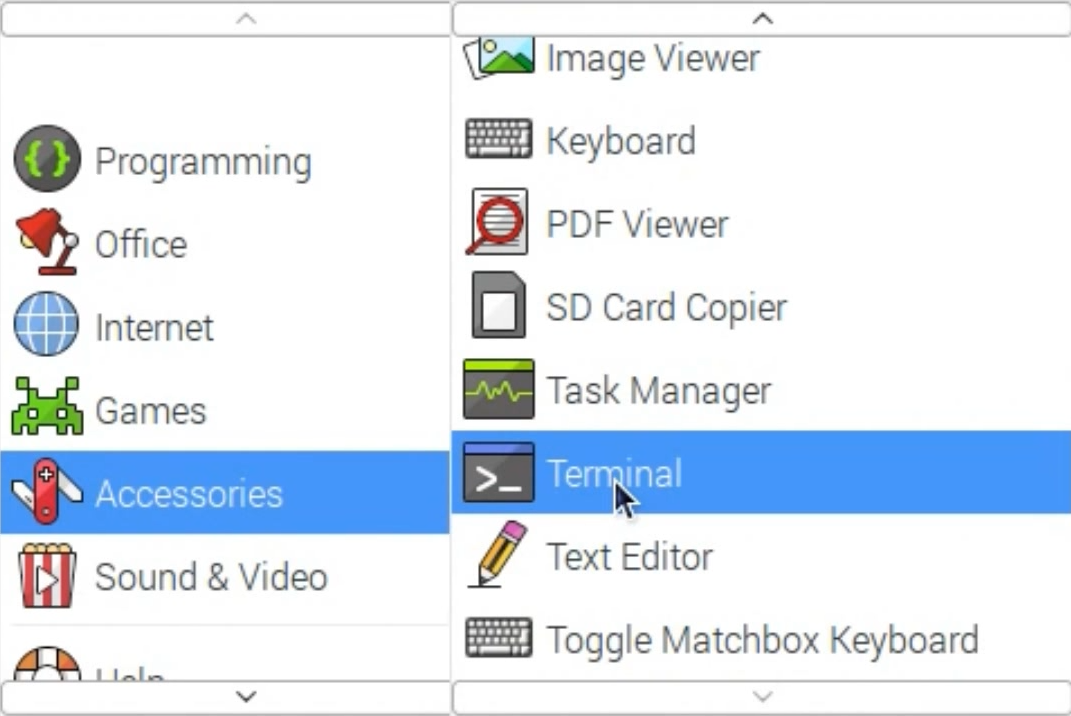The width and height of the screenshot is (1071, 716).
Task: Click the SD Card Copier icon
Action: (498, 305)
